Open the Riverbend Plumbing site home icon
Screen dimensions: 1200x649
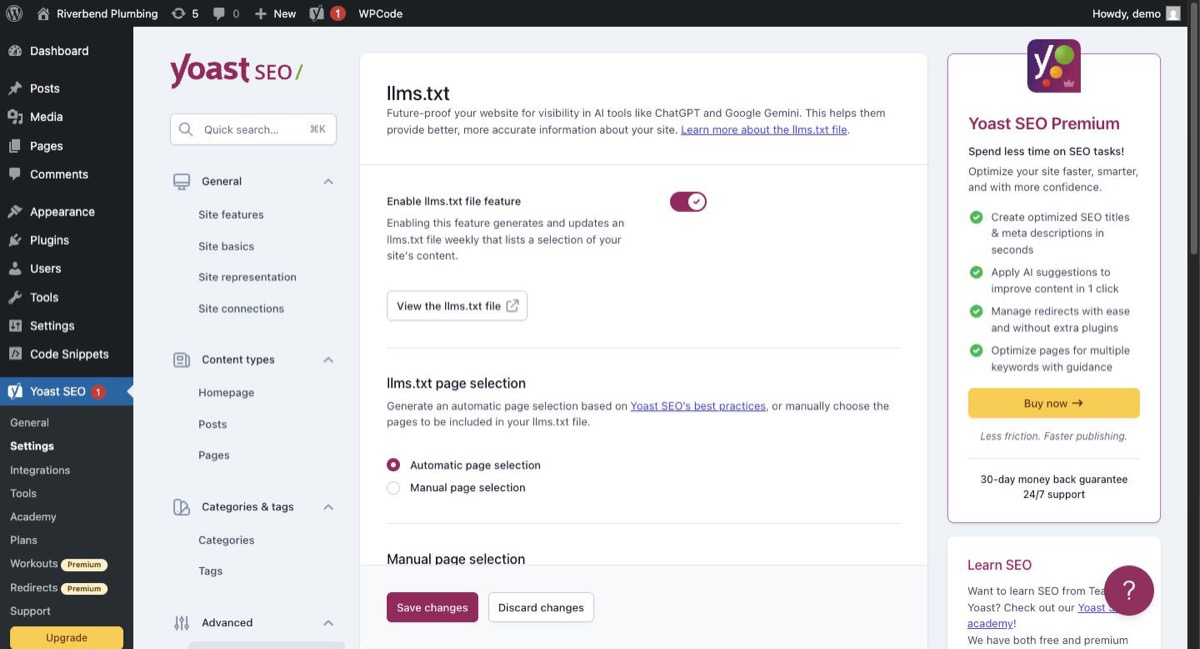click(x=43, y=13)
